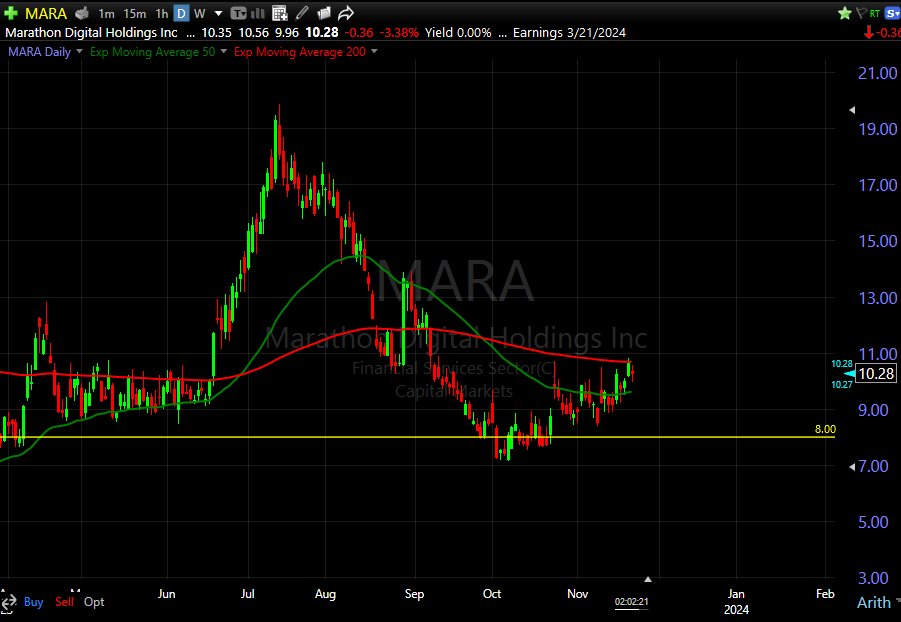Select the pencil drawing tool
Screen dimensions: 901x622
pos(302,13)
